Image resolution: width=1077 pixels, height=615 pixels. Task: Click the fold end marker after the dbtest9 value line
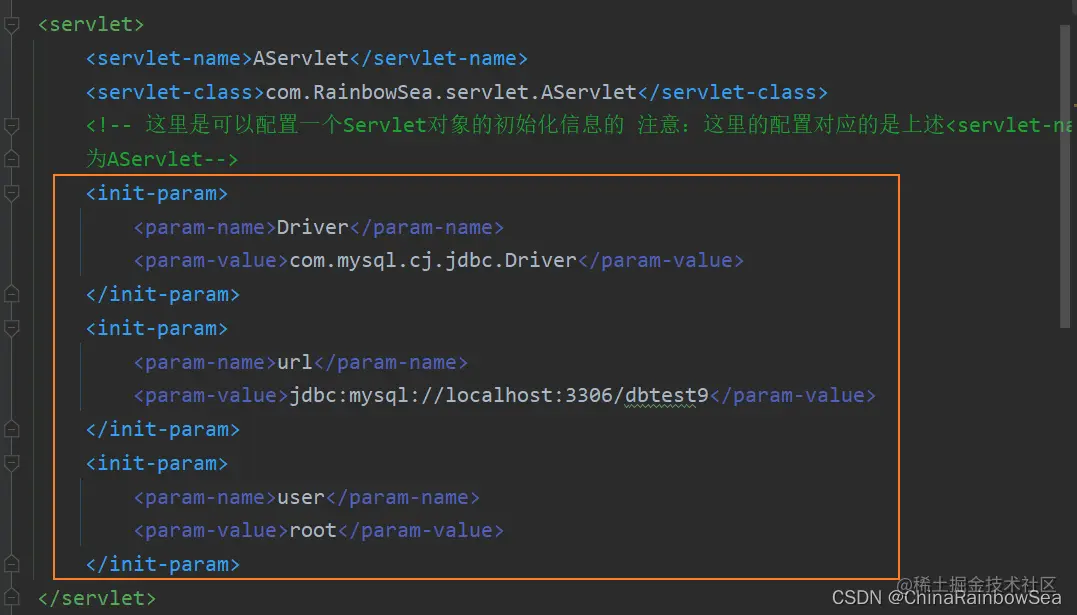click(x=12, y=429)
